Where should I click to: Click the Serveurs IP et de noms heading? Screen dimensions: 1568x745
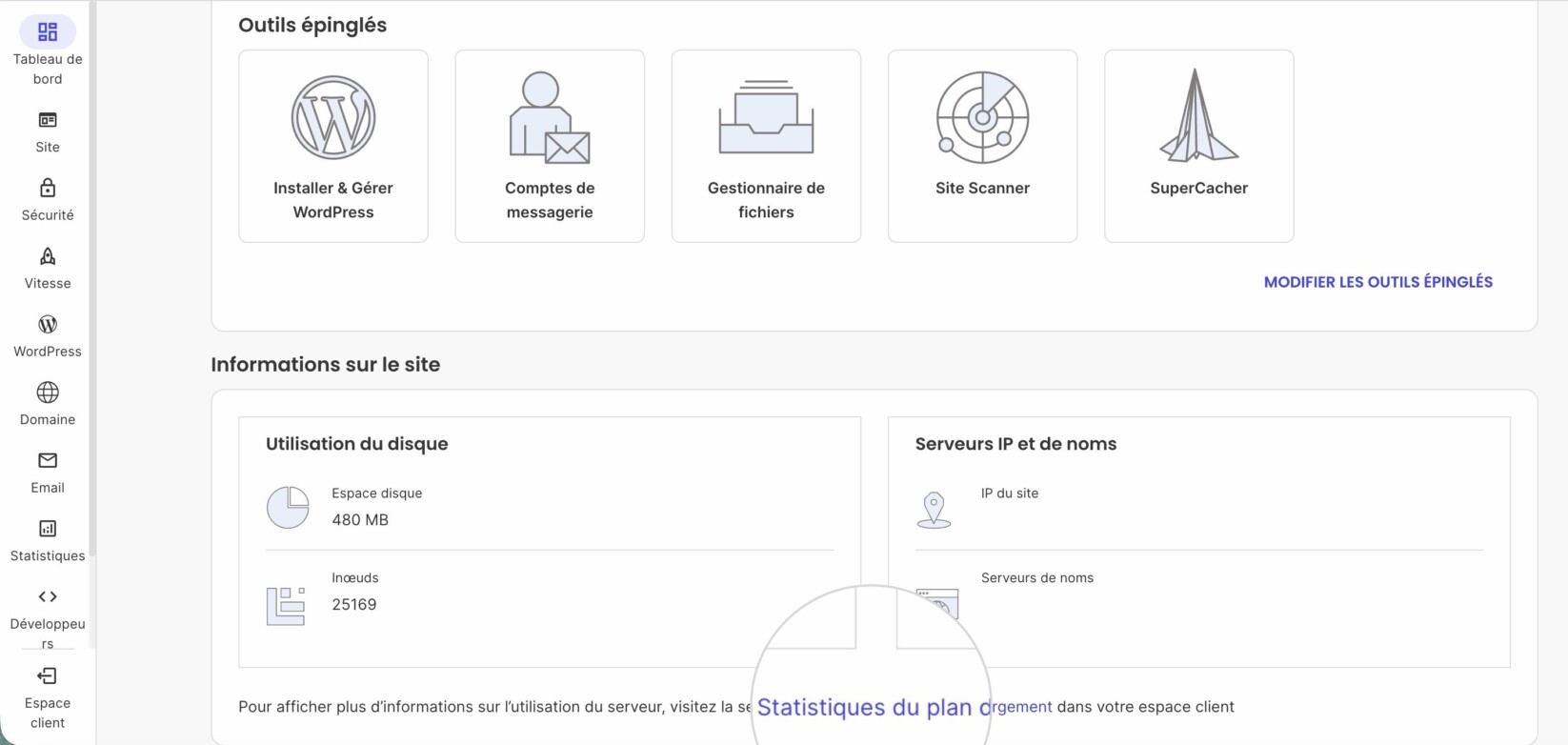1015,444
